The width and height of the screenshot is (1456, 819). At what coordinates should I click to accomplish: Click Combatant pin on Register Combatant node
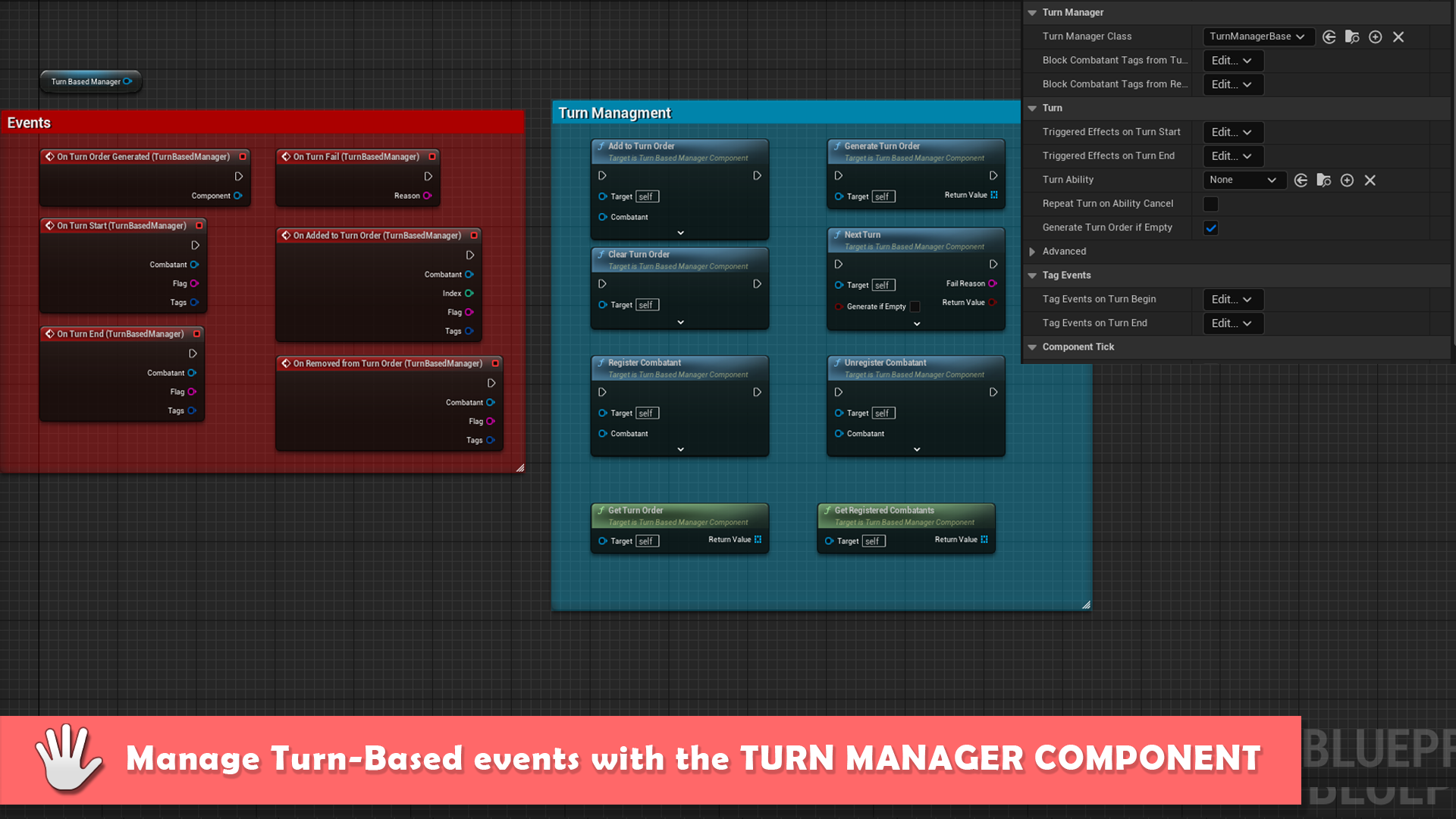603,434
